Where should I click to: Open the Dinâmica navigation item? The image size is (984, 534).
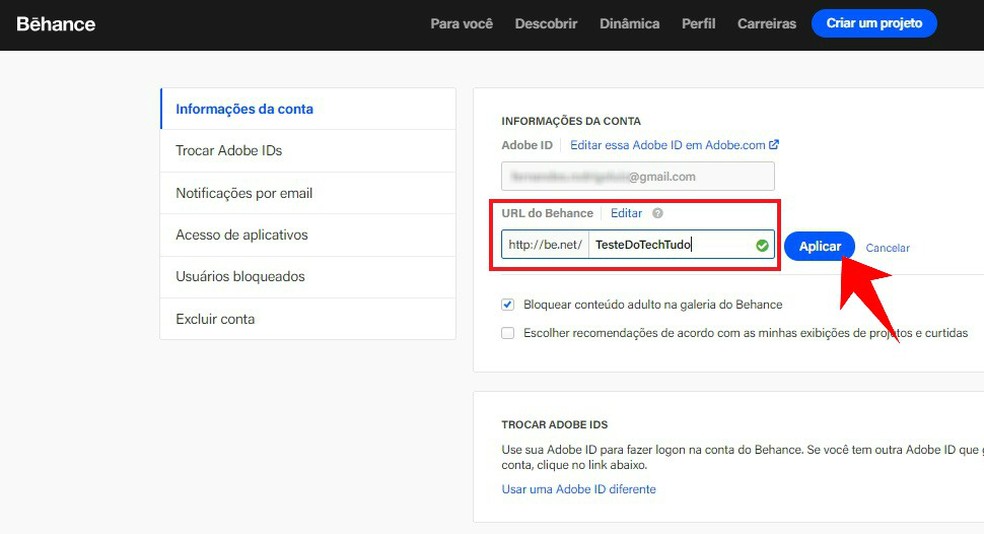click(x=629, y=24)
